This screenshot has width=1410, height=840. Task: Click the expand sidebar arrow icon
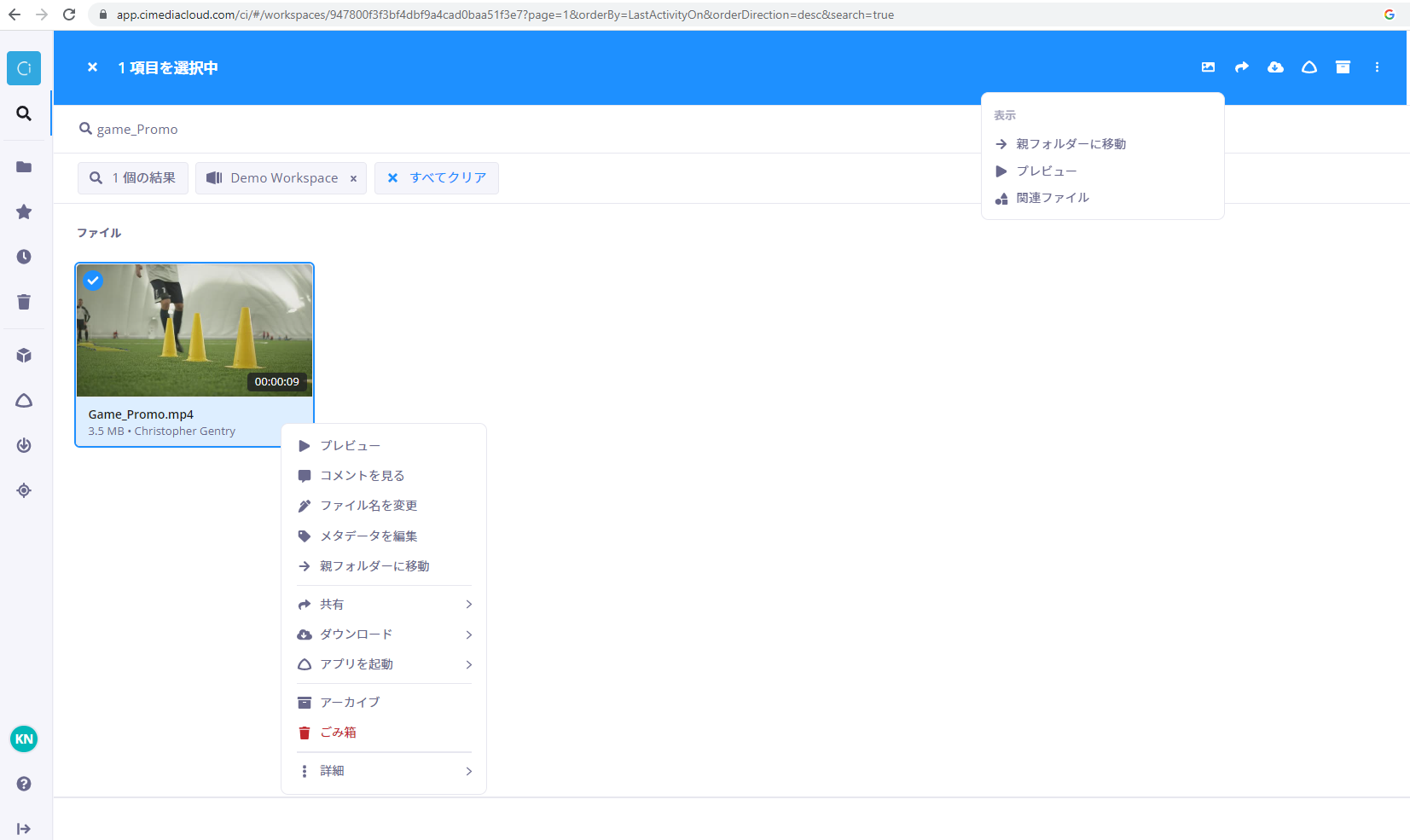tap(24, 829)
